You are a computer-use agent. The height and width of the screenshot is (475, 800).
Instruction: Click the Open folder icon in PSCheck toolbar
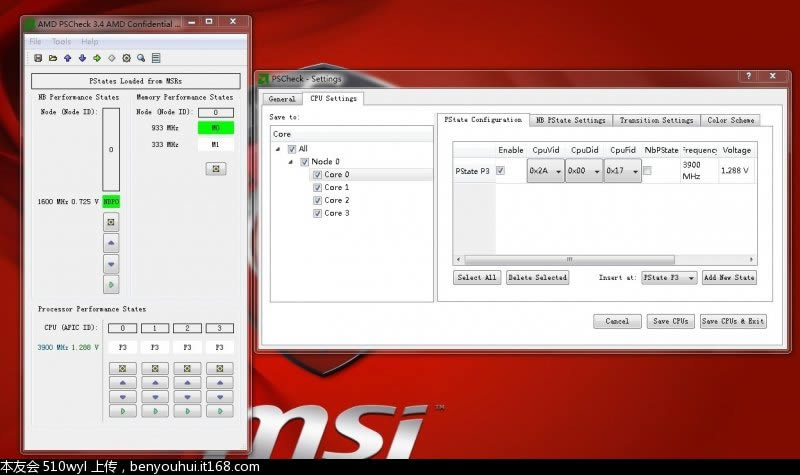point(53,58)
